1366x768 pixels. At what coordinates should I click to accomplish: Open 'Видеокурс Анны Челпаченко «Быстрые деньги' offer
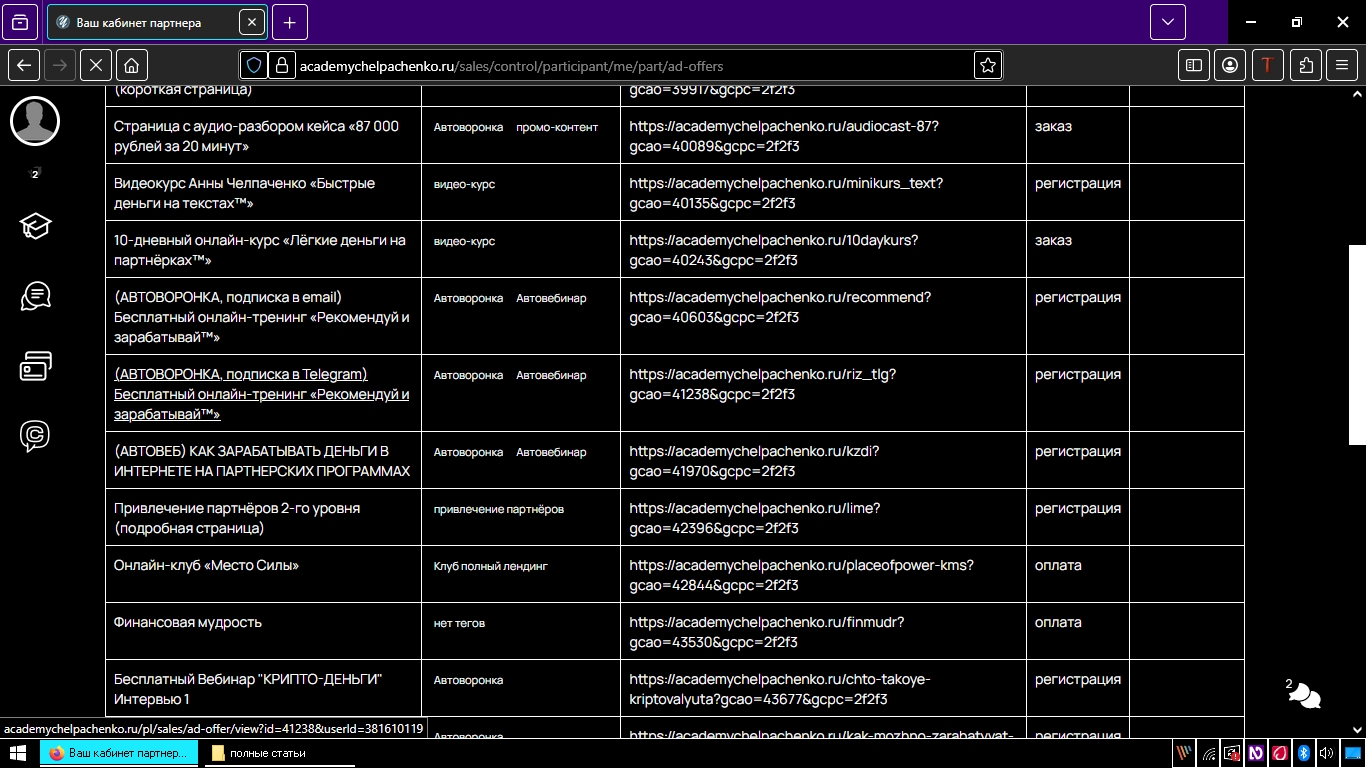(x=245, y=193)
